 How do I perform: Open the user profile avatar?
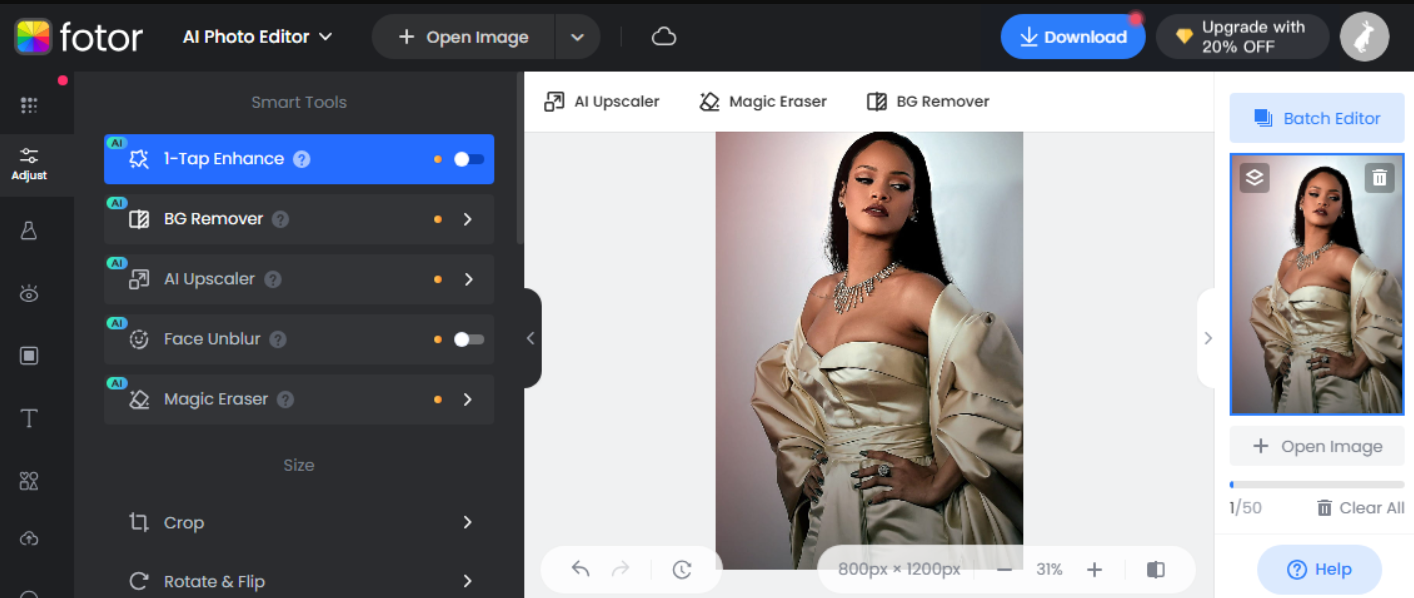[1364, 37]
